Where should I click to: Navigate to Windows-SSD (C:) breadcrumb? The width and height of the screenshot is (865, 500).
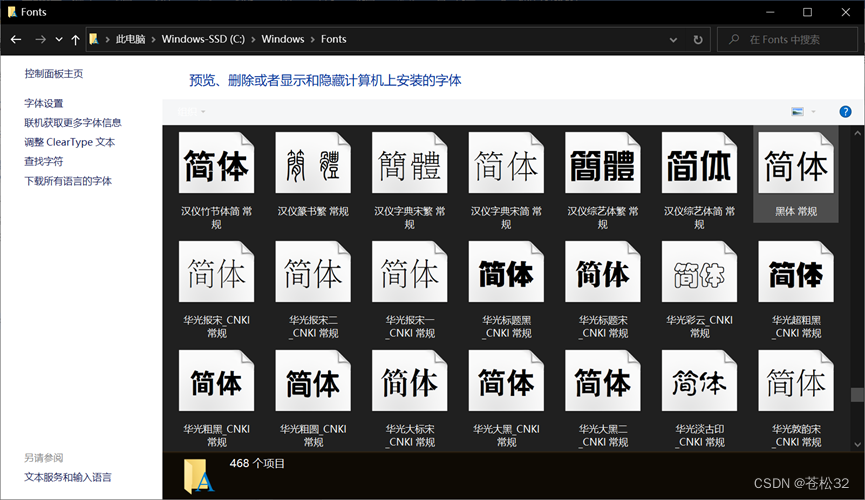point(203,39)
